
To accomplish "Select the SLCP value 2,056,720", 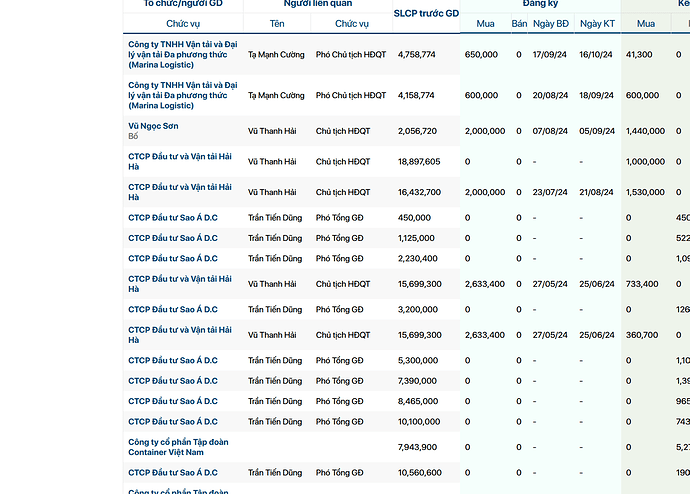I will click(417, 131).
